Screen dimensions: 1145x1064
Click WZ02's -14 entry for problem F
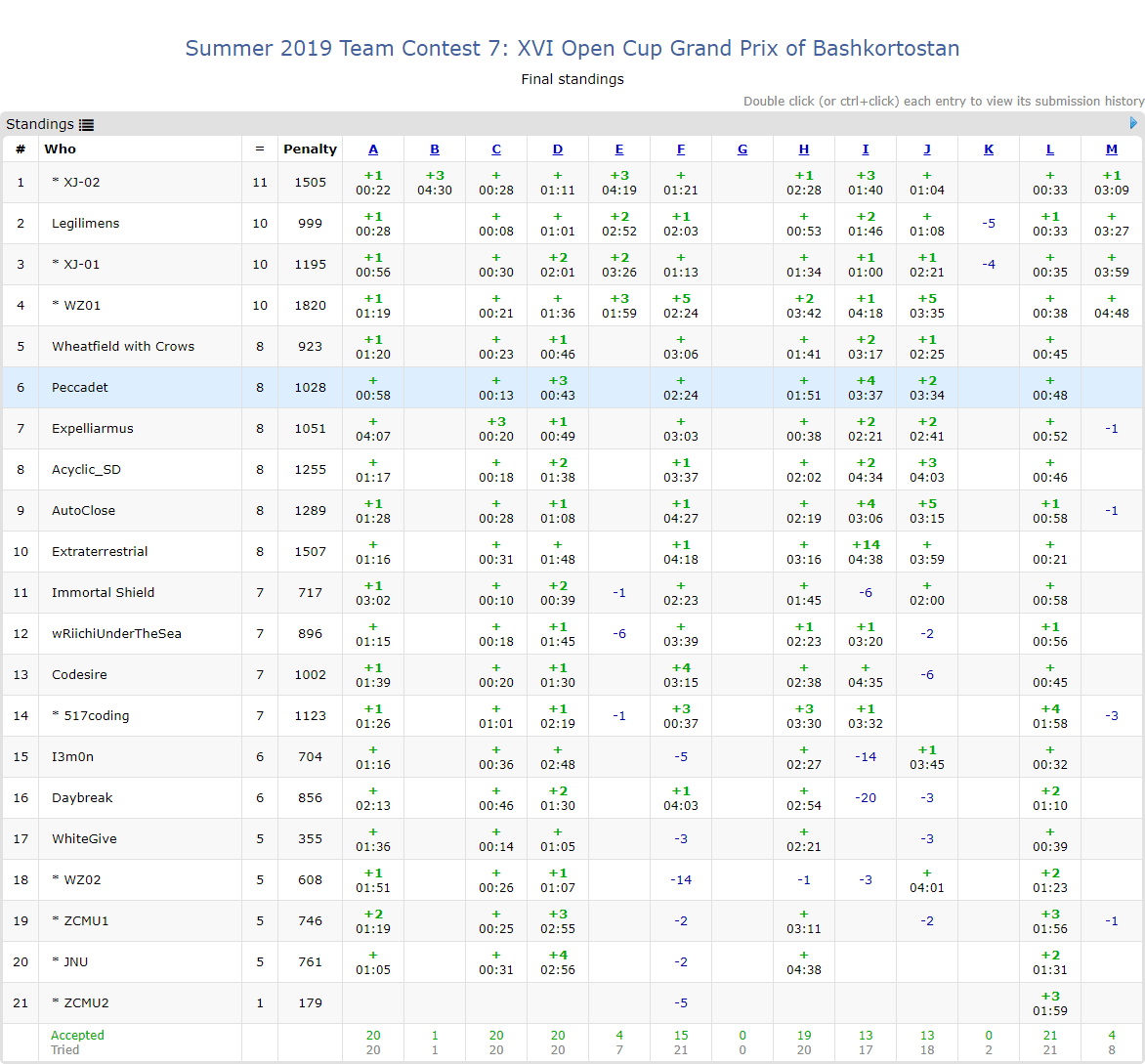681,880
